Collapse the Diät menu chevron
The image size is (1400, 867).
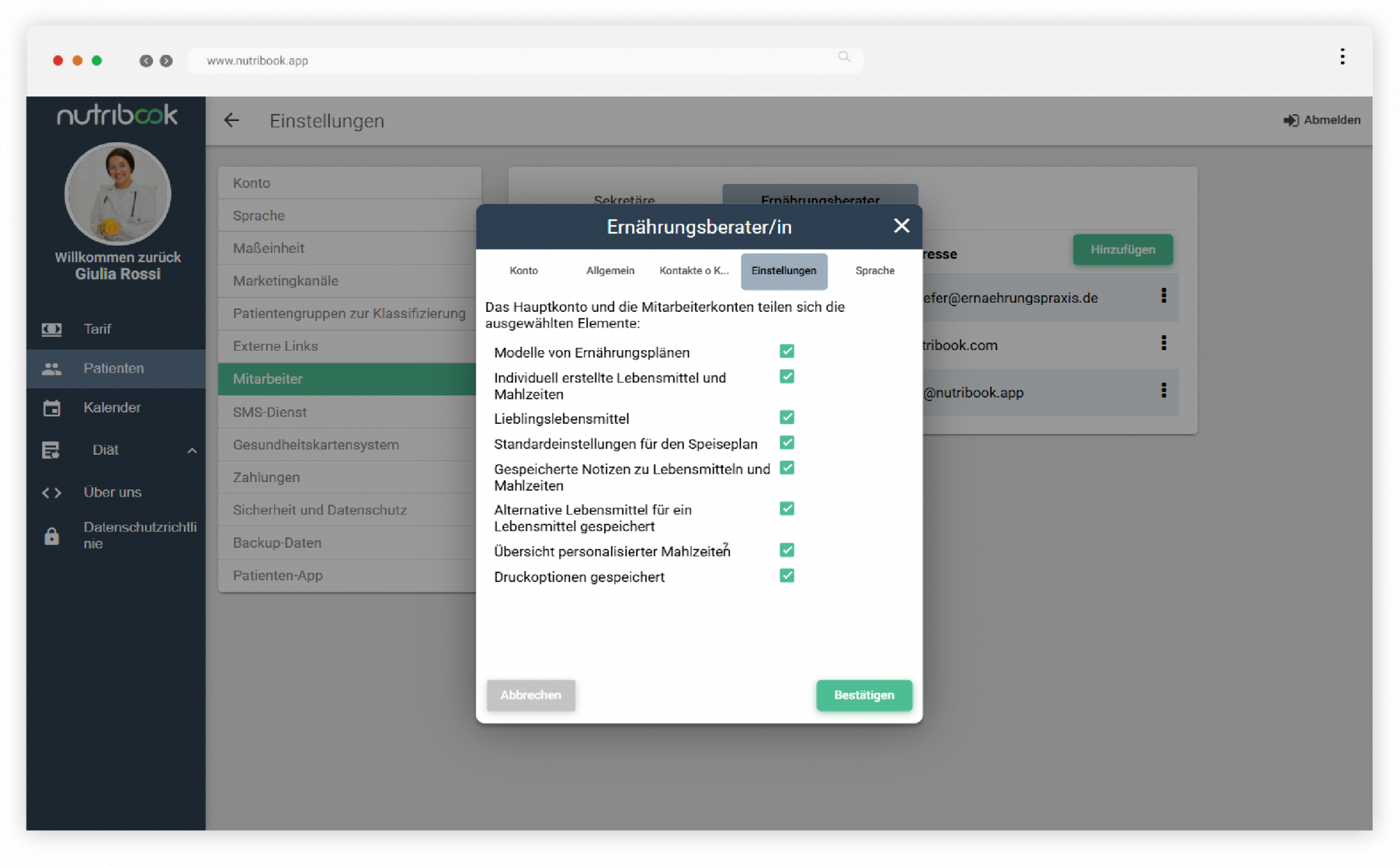192,450
